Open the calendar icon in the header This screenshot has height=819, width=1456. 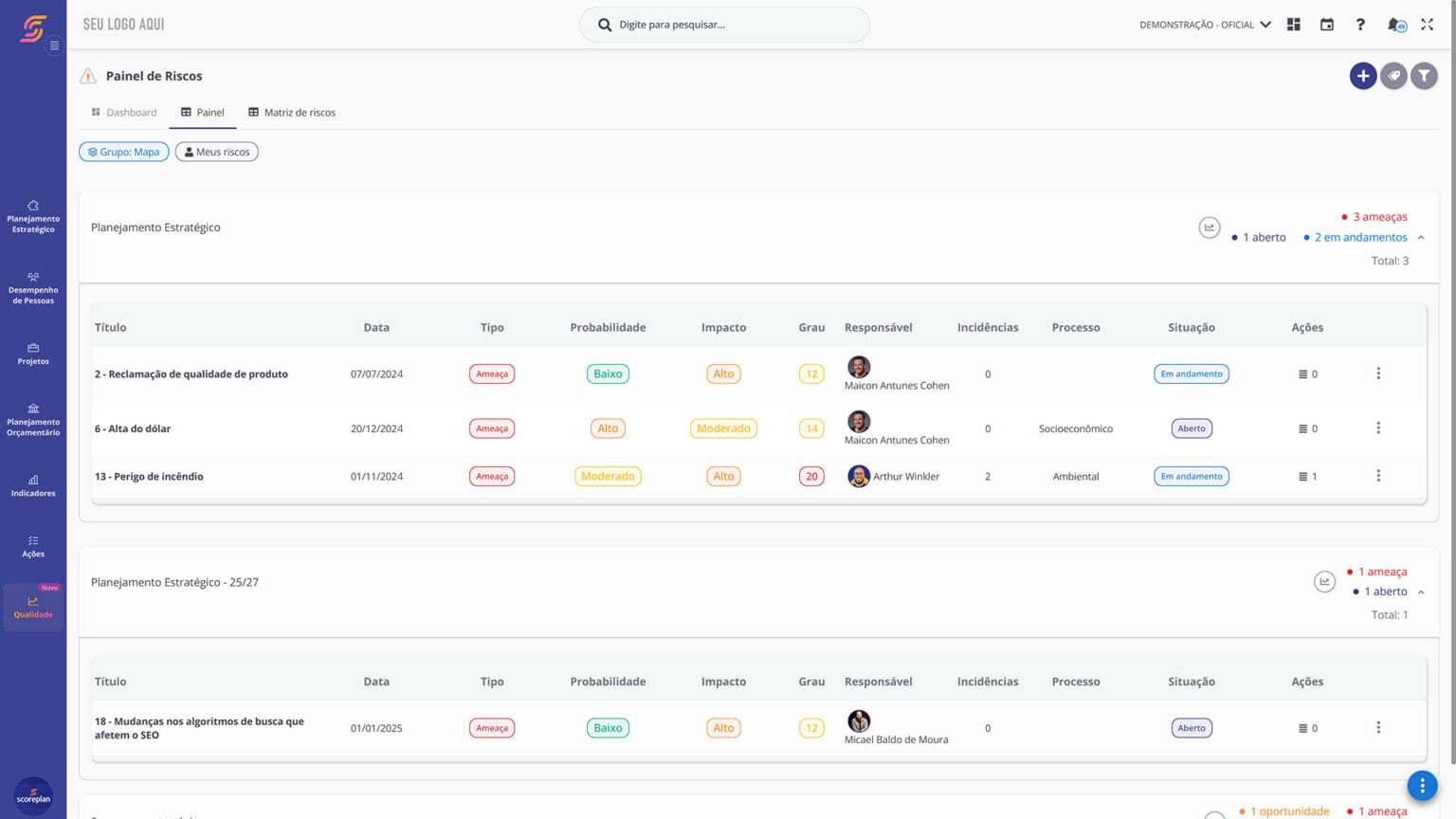coord(1327,25)
